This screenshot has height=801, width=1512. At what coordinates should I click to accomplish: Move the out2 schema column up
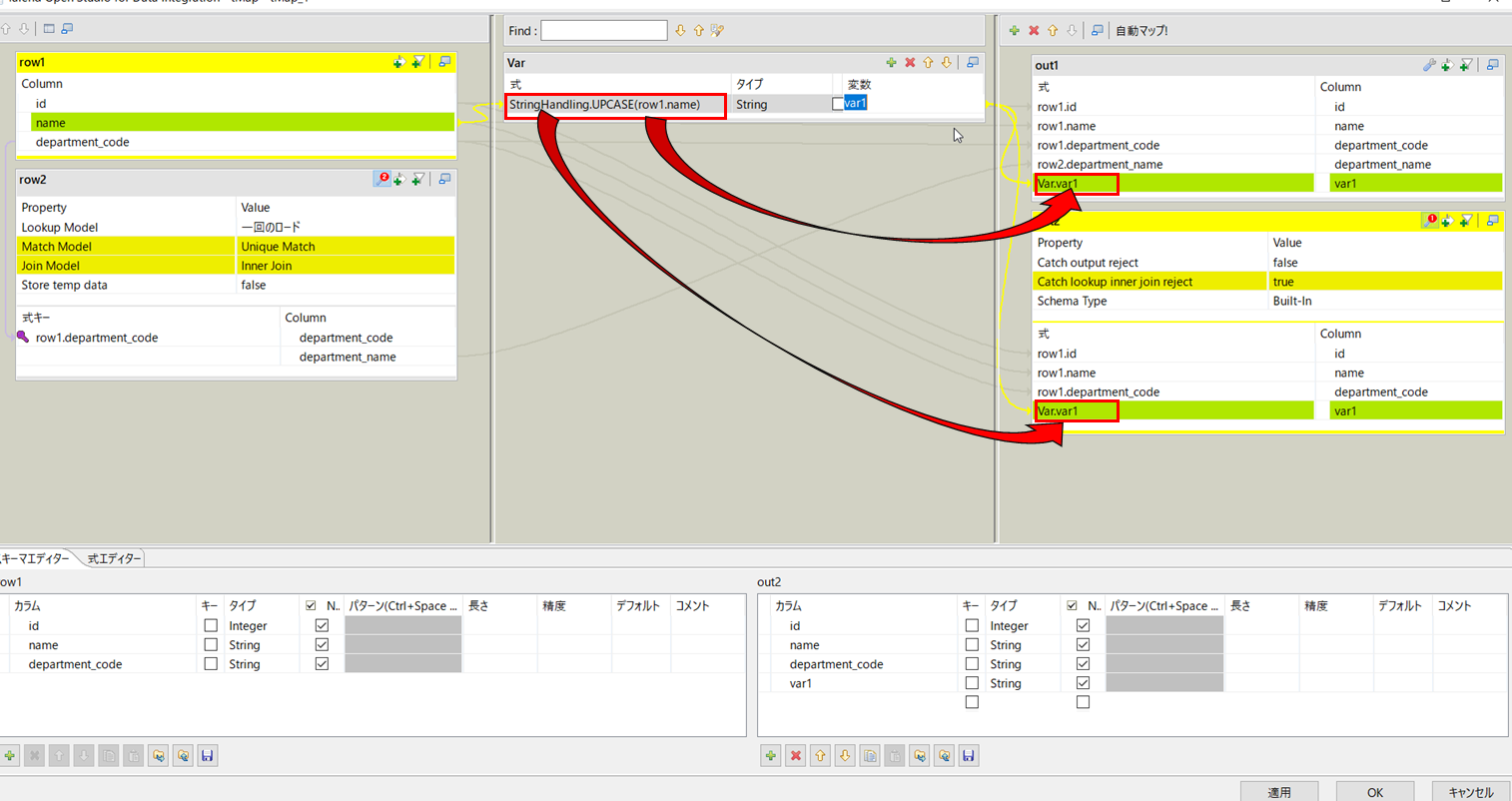[820, 756]
